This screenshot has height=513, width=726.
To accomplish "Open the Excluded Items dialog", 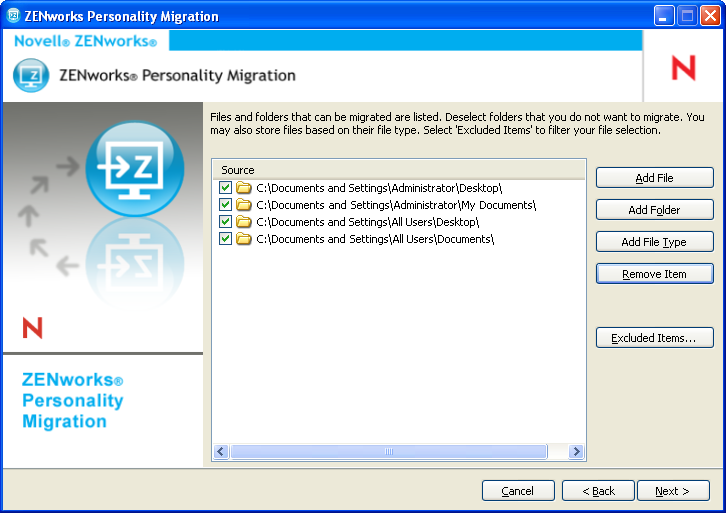I will [654, 338].
